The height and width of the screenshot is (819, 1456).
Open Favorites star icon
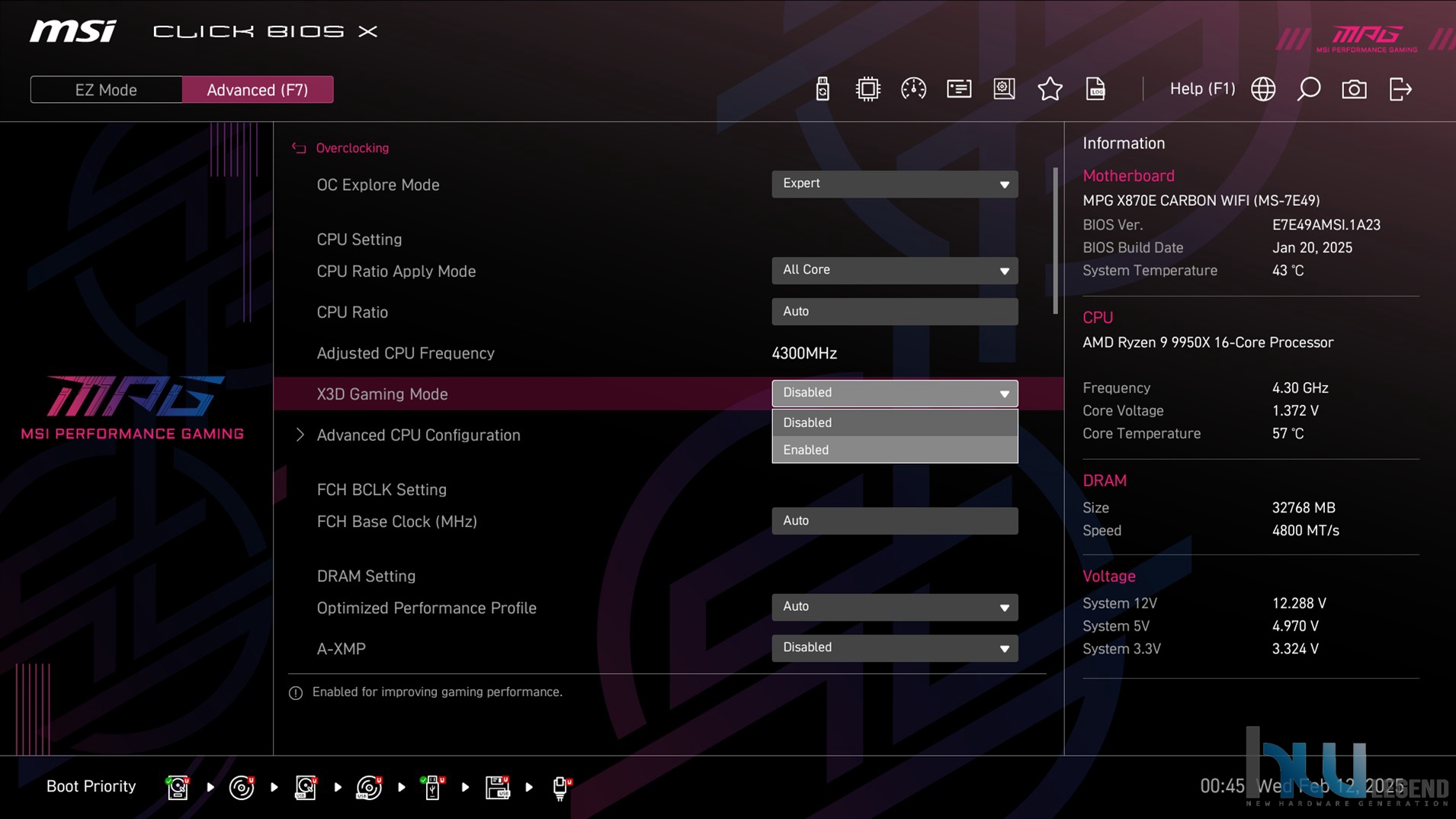pyautogui.click(x=1050, y=89)
